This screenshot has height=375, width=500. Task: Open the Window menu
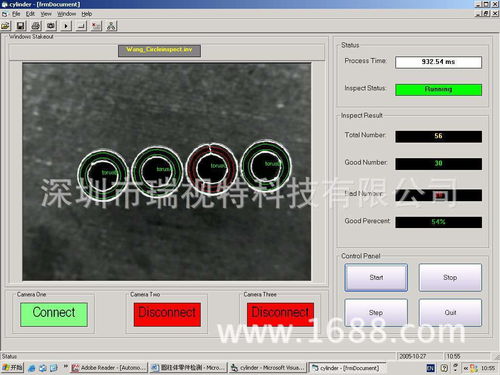point(66,14)
